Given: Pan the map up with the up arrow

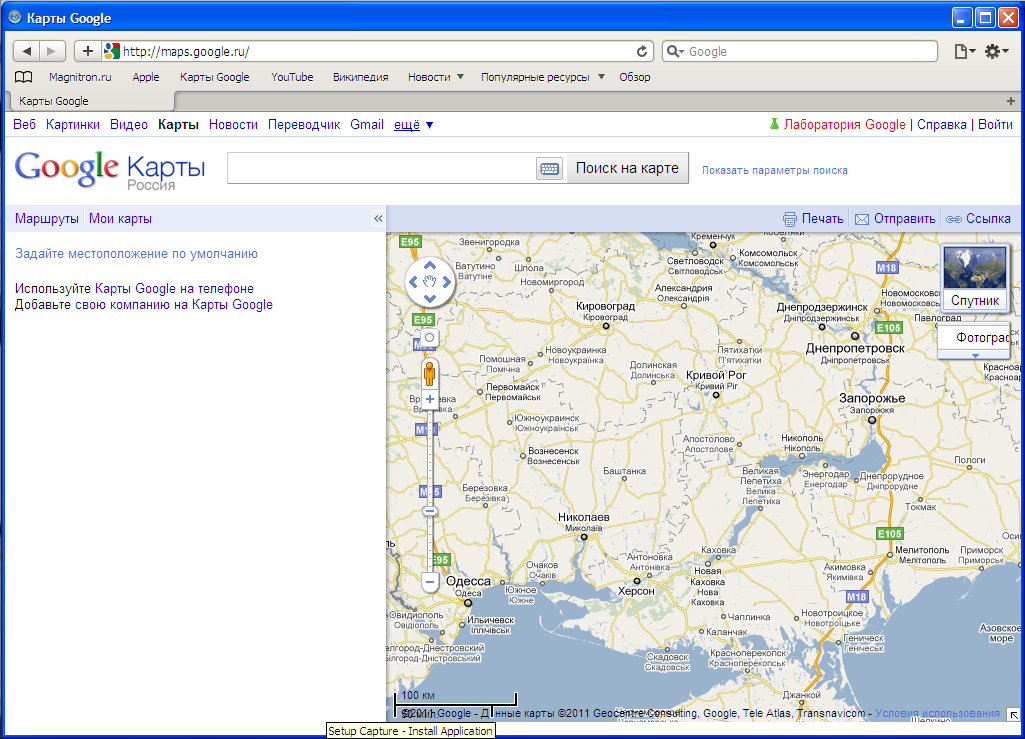Looking at the screenshot, I should [x=429, y=265].
